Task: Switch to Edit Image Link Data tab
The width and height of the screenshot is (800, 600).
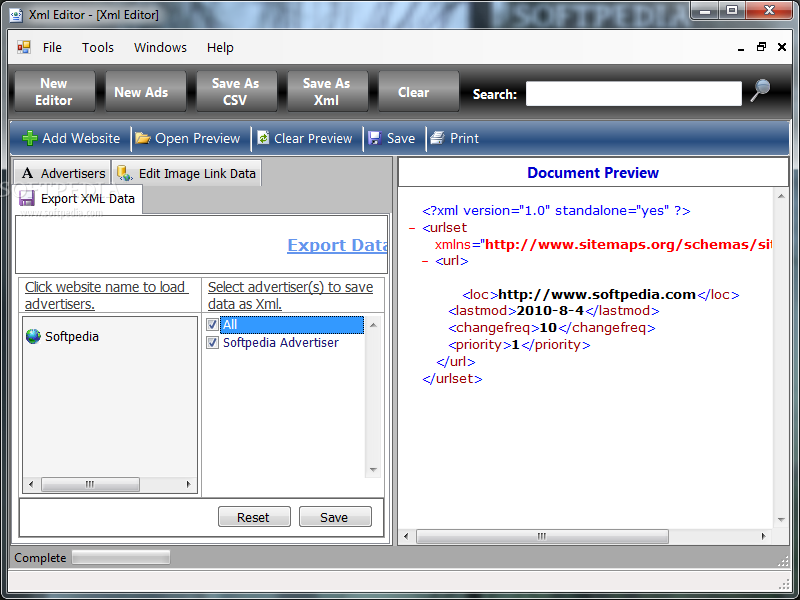Action: click(187, 173)
